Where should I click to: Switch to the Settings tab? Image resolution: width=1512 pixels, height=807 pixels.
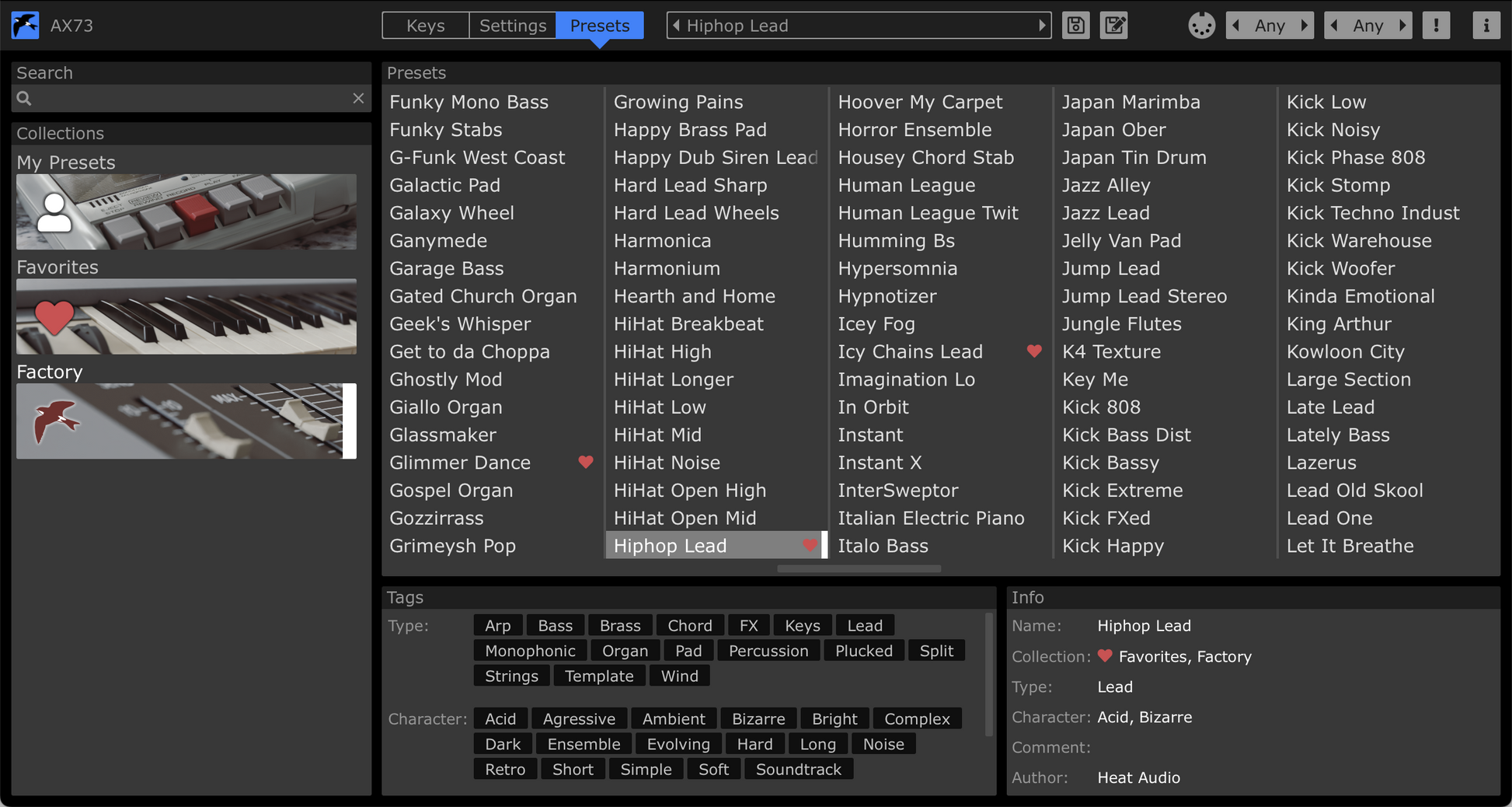coord(513,26)
